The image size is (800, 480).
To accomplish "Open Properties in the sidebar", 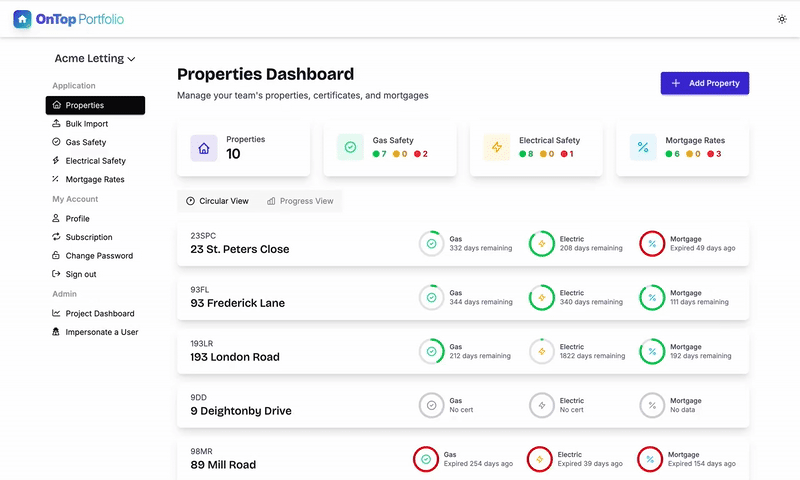I will tap(95, 105).
